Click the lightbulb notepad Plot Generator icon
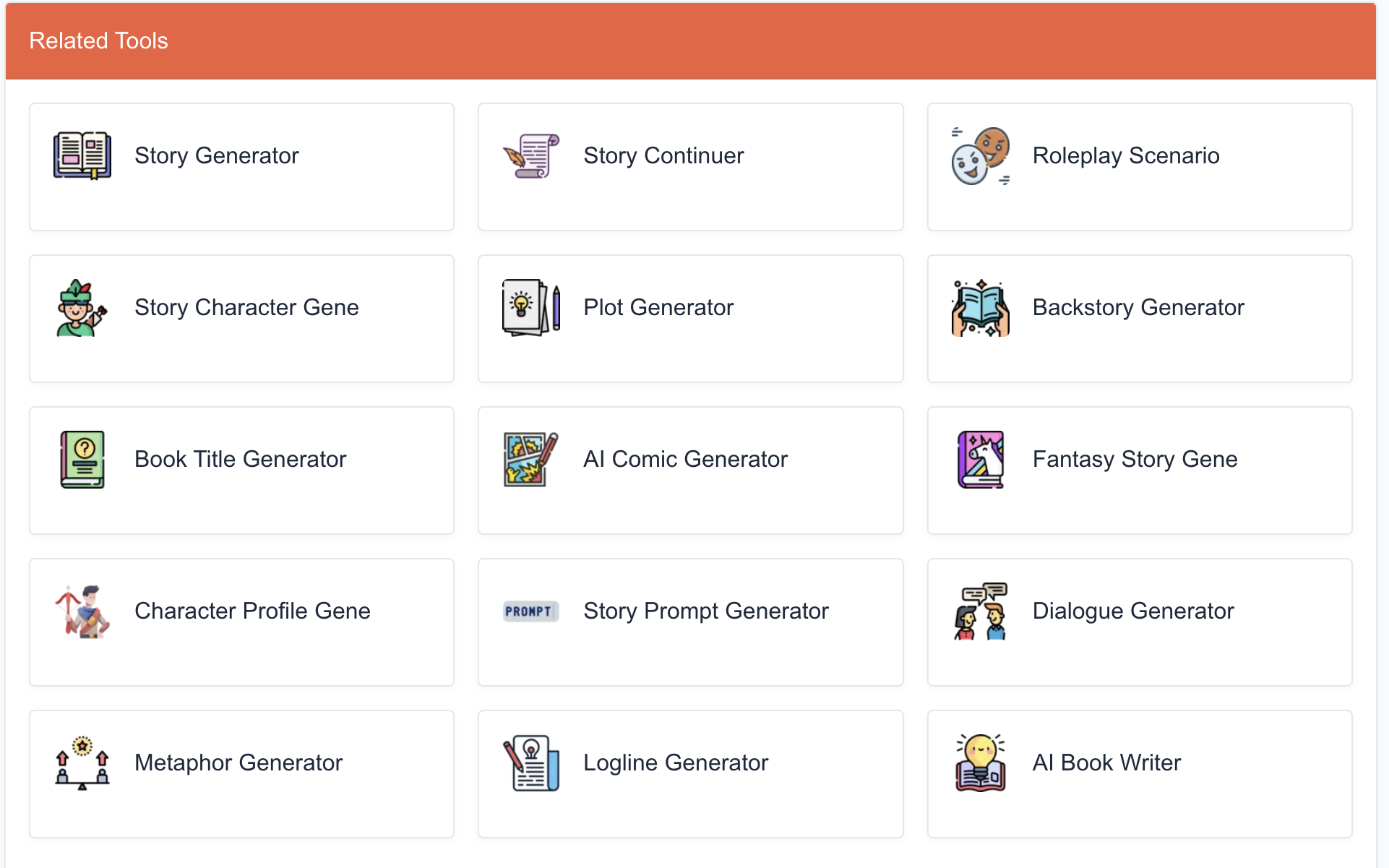This screenshot has height=868, width=1389. 531,308
